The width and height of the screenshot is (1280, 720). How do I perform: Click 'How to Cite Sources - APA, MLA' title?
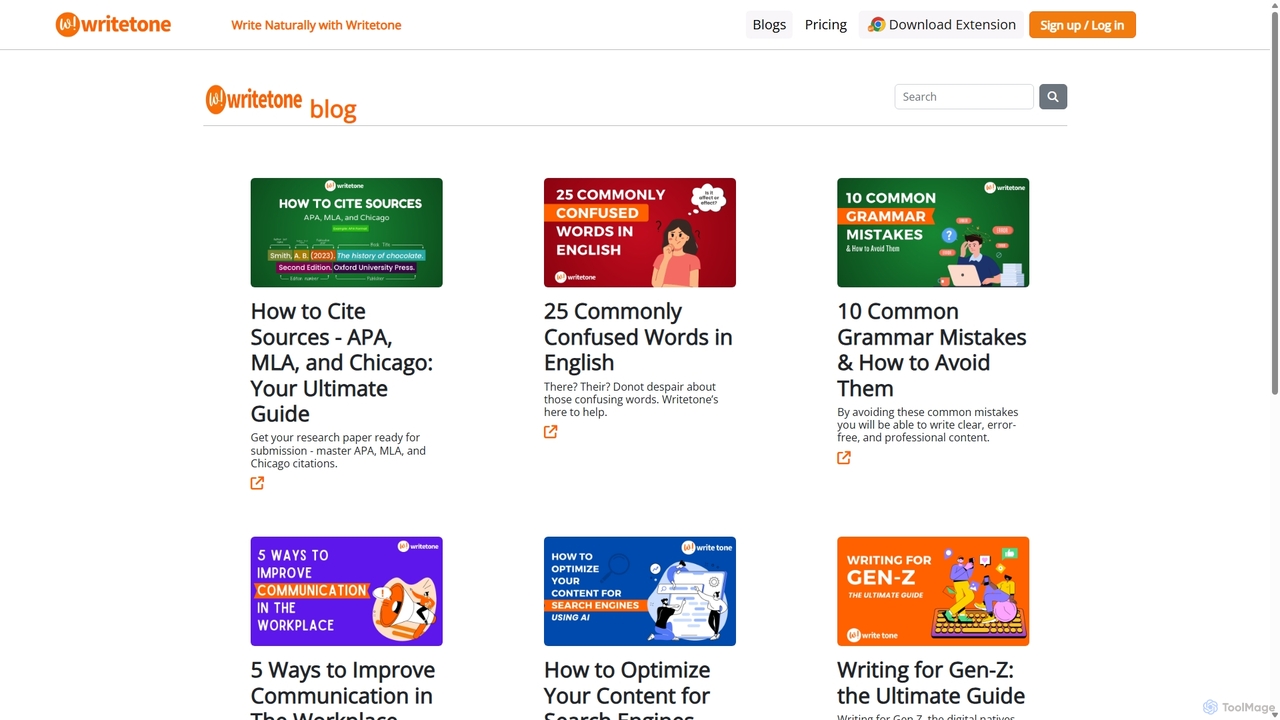[342, 362]
